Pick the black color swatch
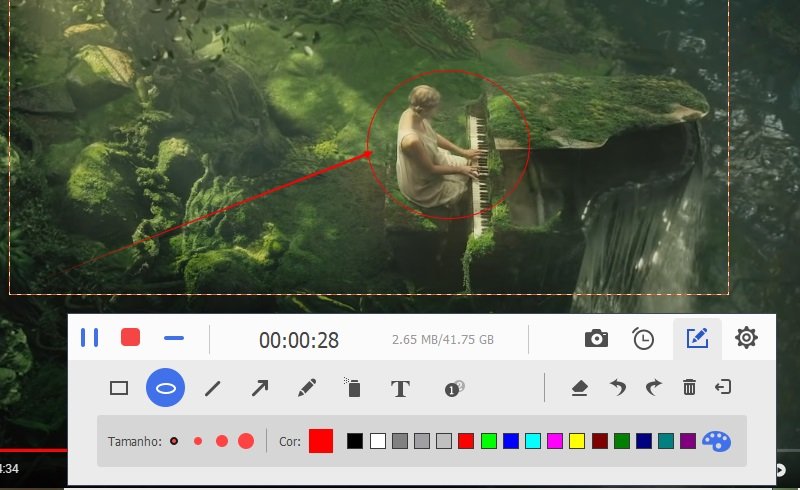 [355, 441]
